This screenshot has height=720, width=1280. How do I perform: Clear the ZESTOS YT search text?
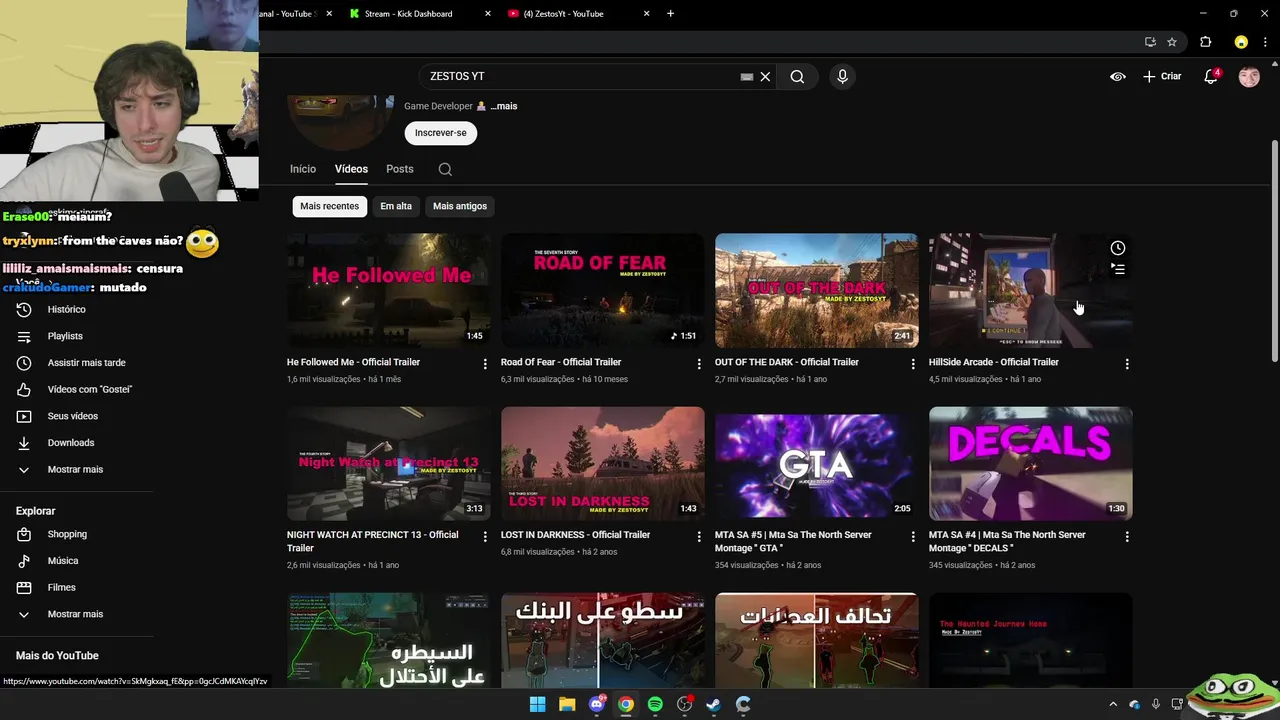click(765, 76)
